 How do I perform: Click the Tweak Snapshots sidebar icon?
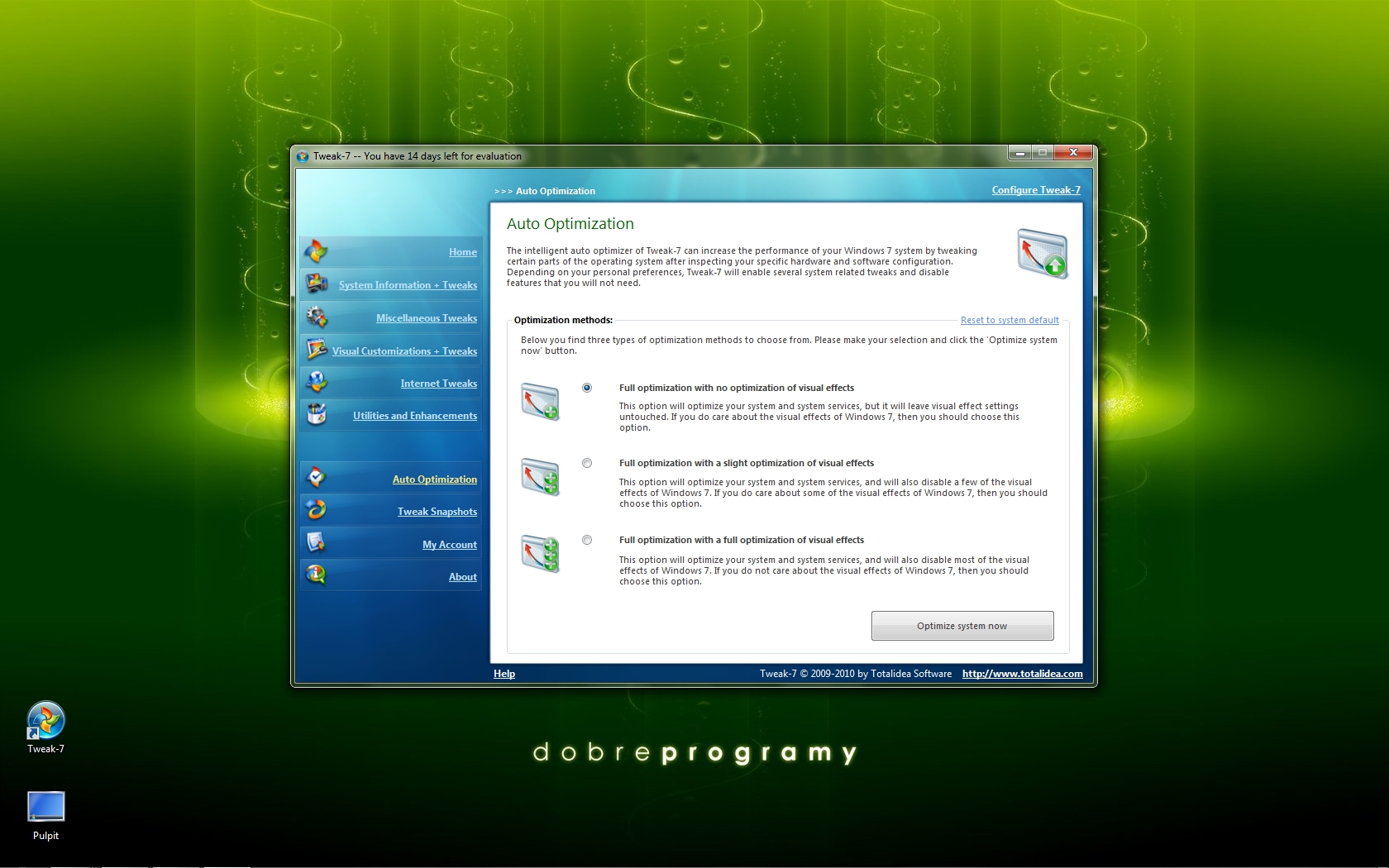tap(316, 510)
